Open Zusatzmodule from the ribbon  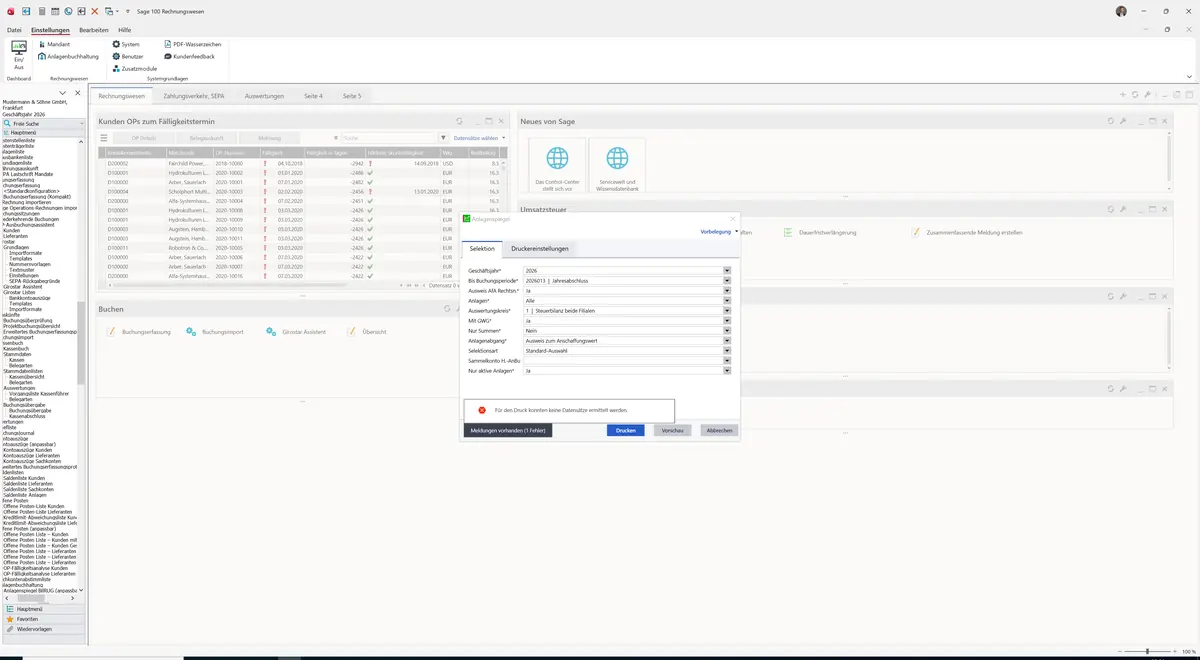134,68
